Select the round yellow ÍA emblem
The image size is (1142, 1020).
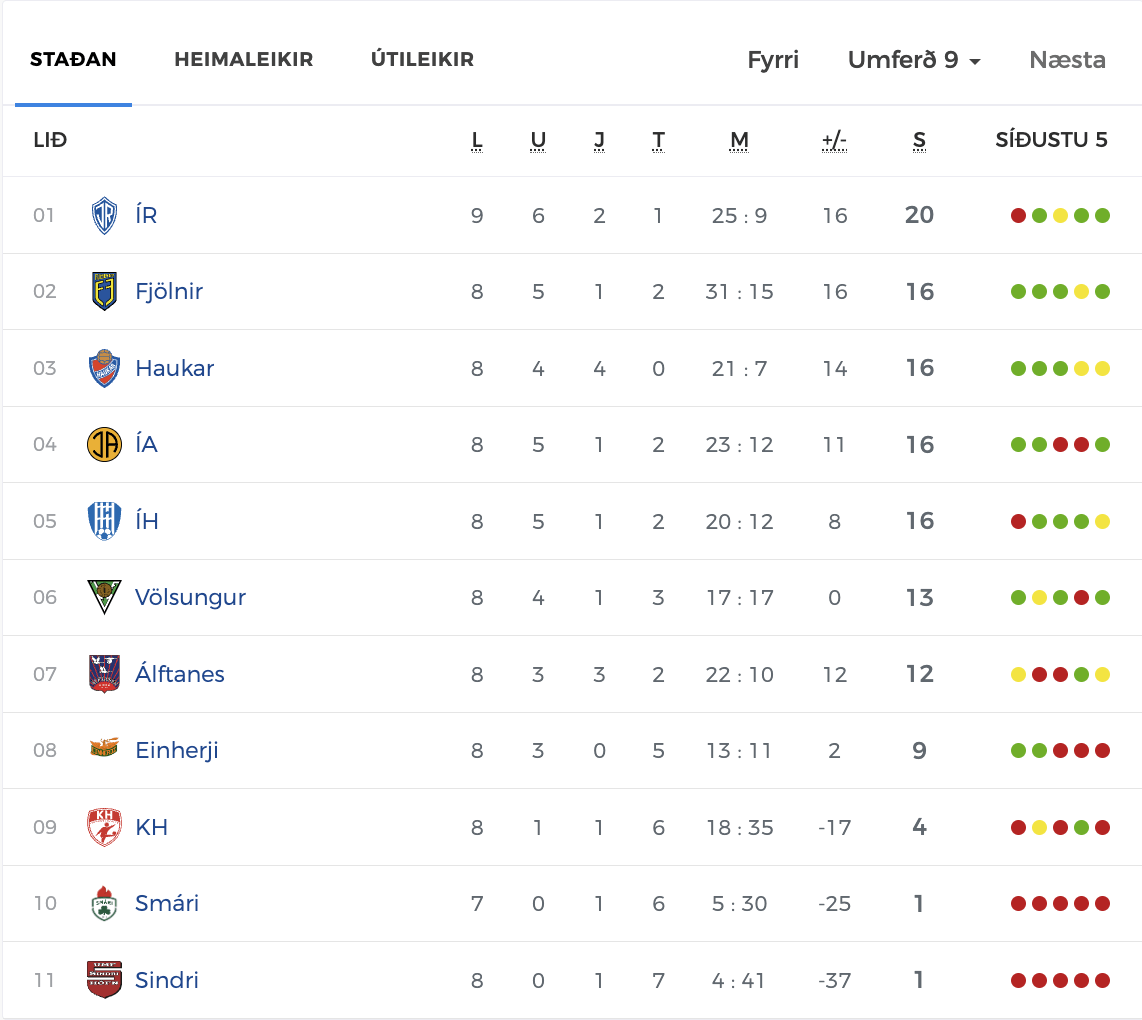coord(104,444)
